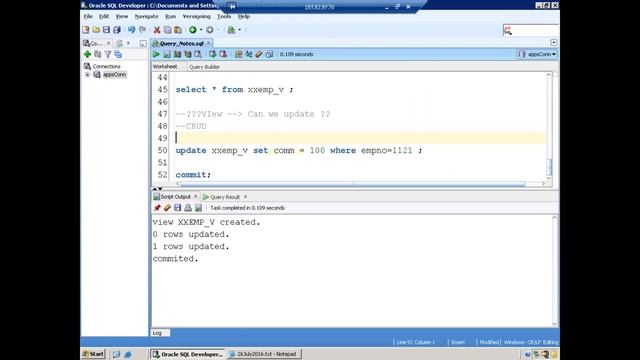Open the Run menu

coord(170,16)
